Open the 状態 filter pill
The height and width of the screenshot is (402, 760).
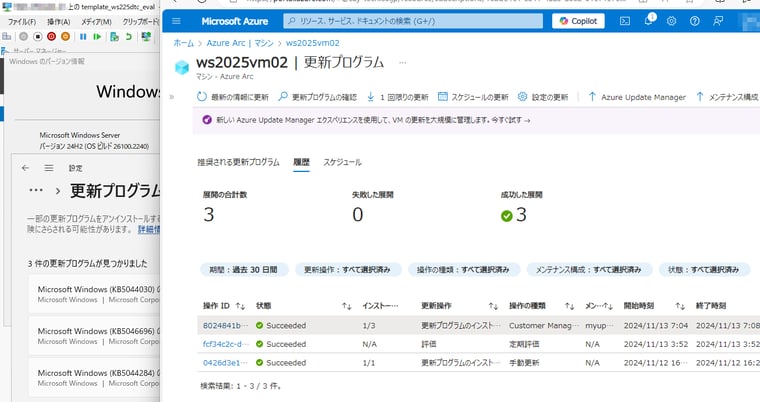(x=704, y=270)
